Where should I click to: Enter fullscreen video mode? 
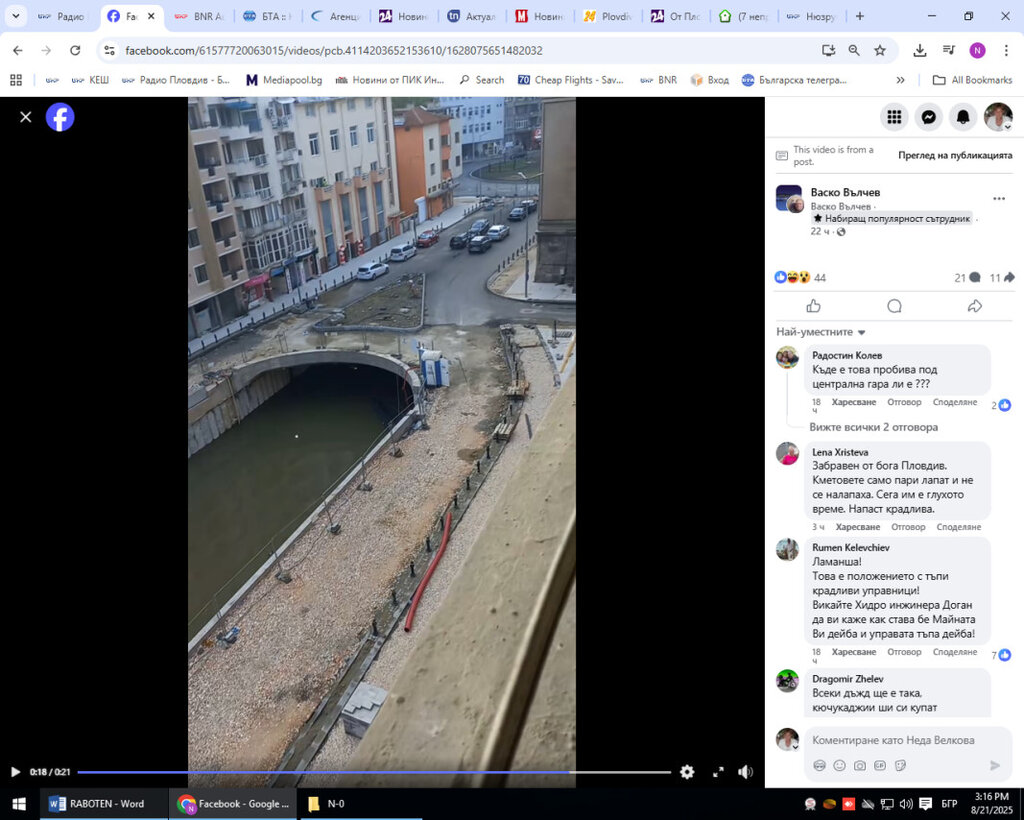click(718, 772)
